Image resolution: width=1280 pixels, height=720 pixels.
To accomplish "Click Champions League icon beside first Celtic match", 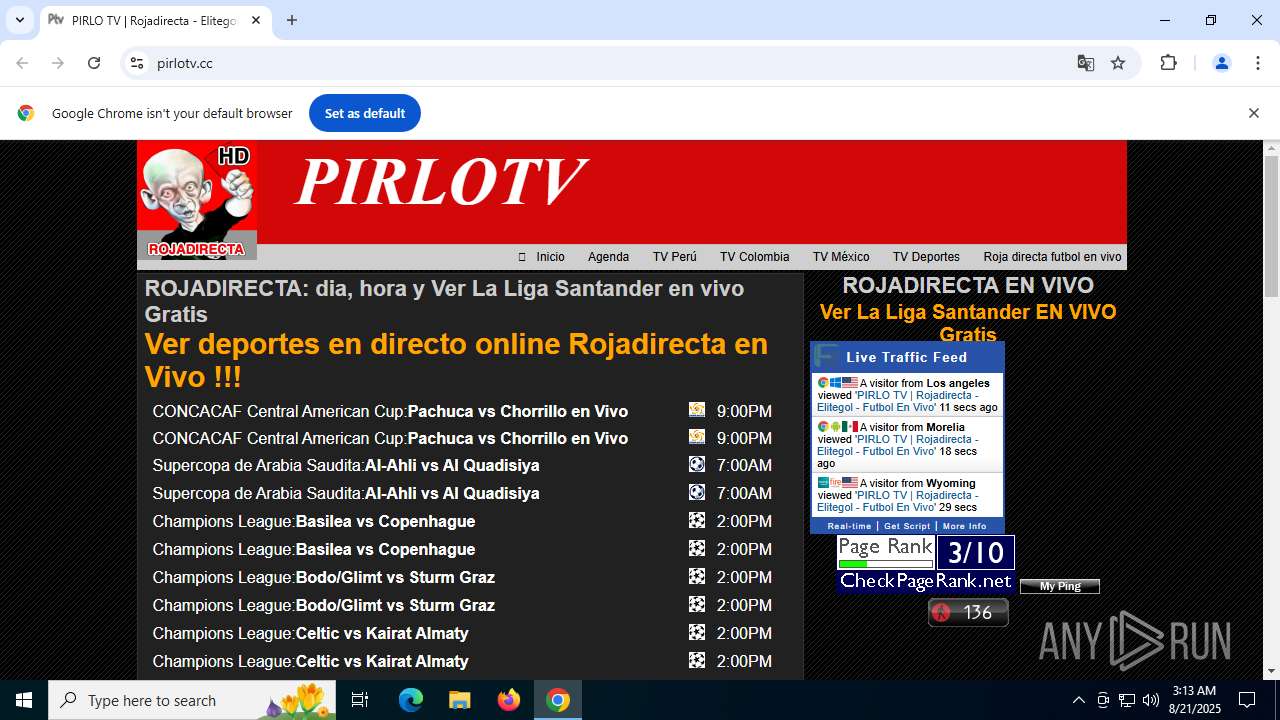I will point(697,632).
